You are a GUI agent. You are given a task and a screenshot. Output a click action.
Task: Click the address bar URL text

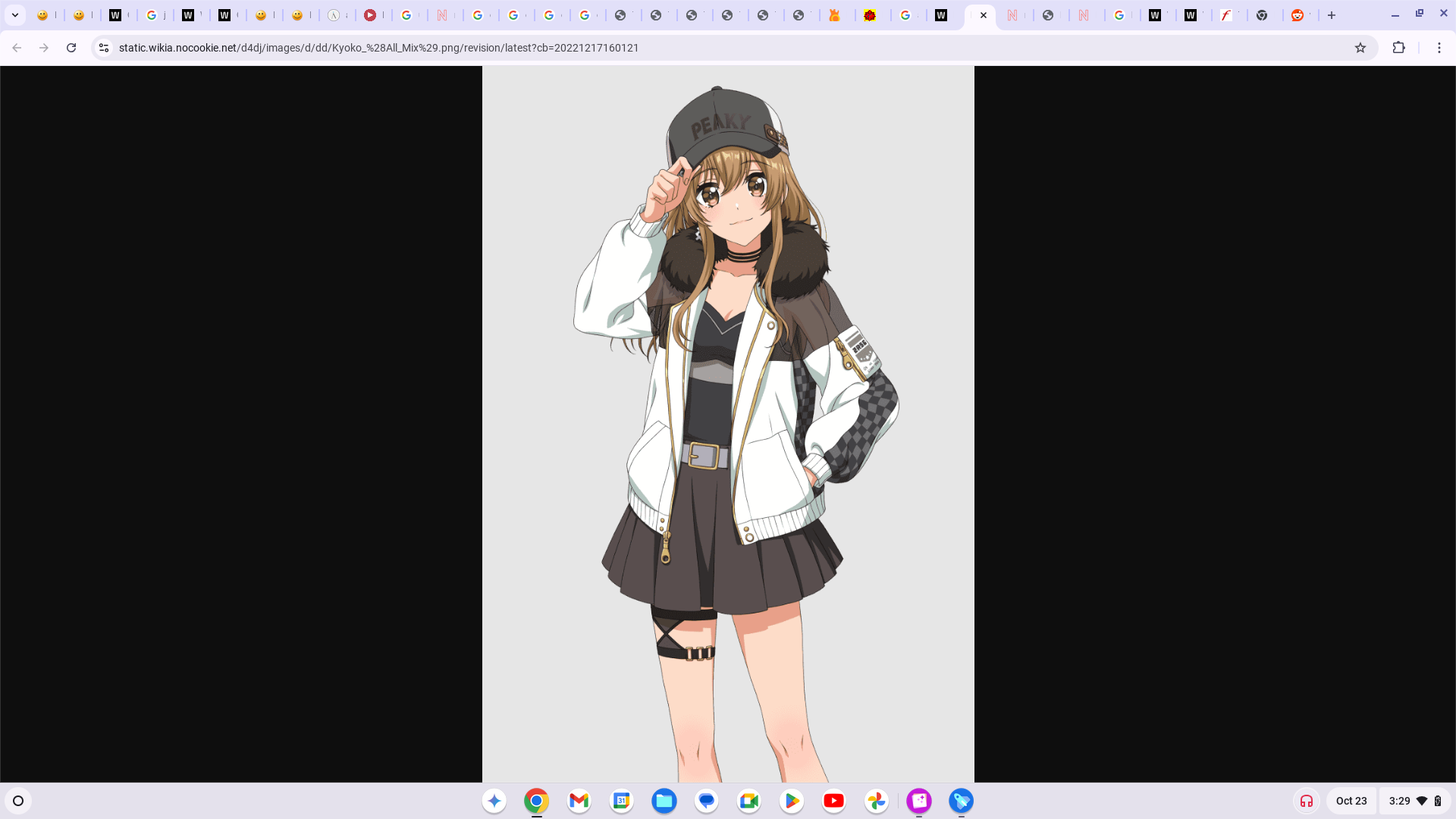[x=378, y=48]
